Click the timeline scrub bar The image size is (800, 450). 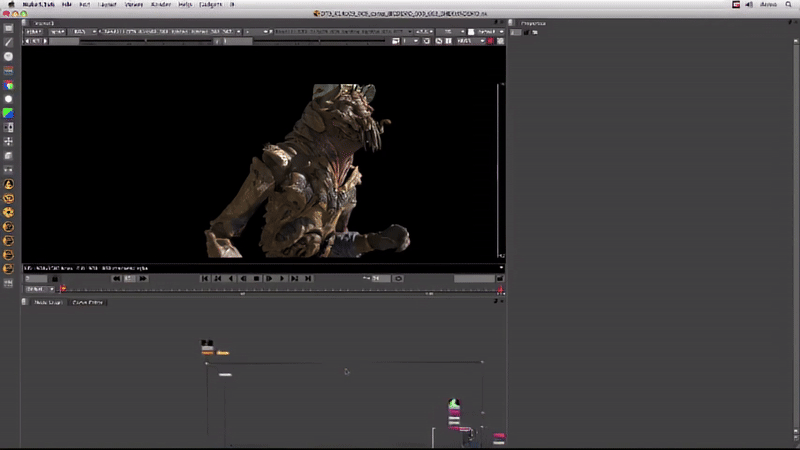tap(280, 290)
